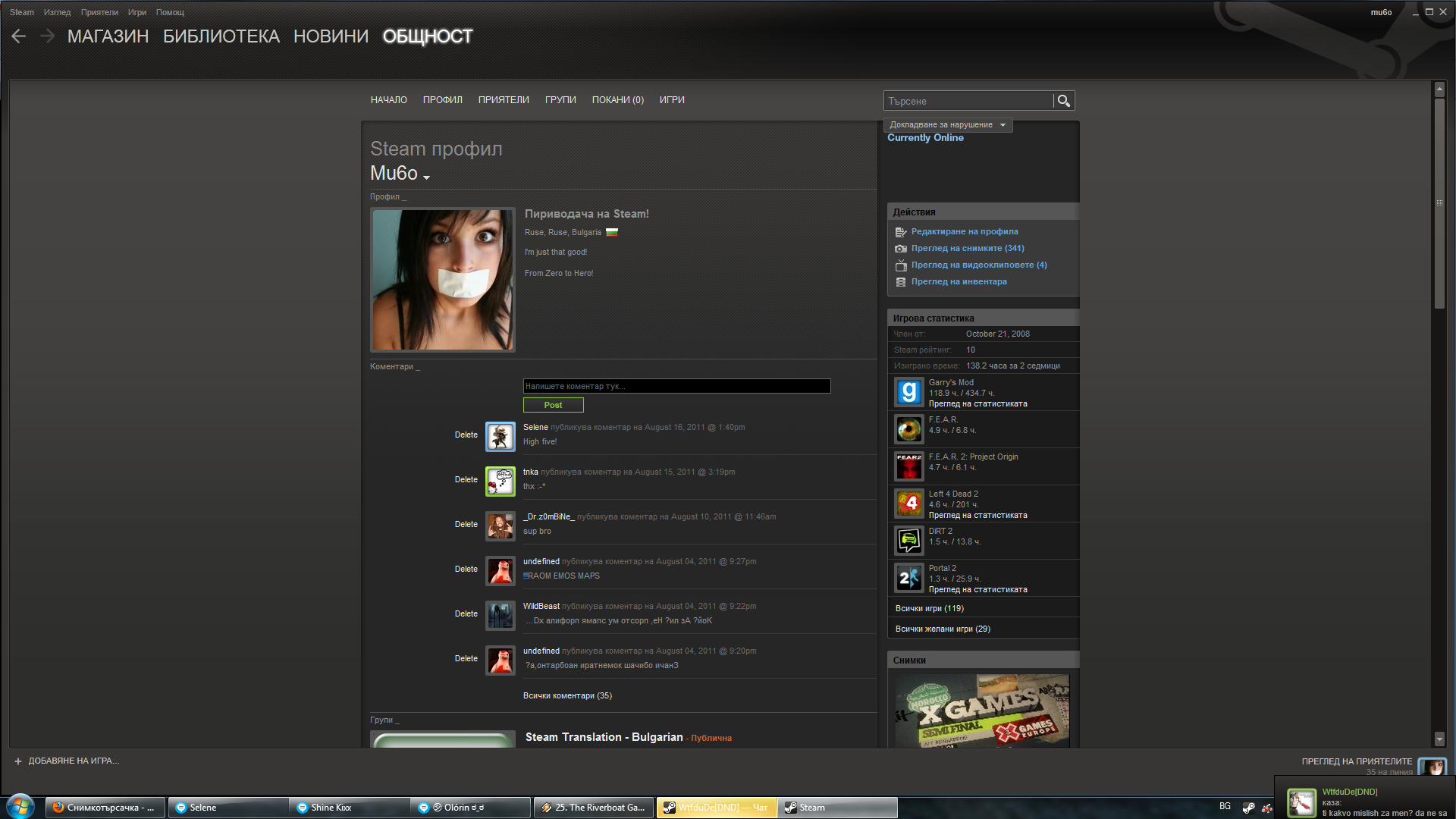The width and height of the screenshot is (1456, 819).
Task: Open the ГРУПИ community tab
Action: [x=560, y=100]
